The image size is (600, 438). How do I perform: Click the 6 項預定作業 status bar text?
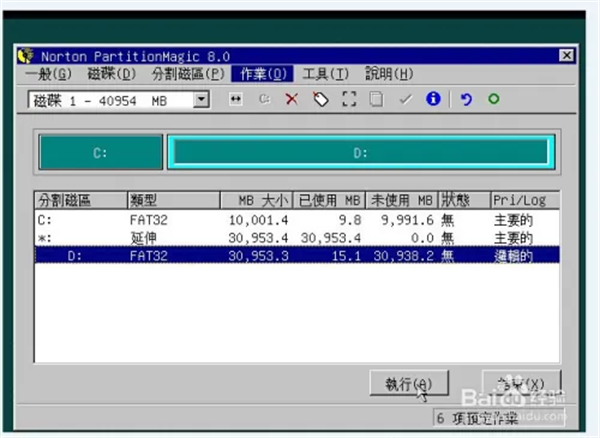point(477,418)
